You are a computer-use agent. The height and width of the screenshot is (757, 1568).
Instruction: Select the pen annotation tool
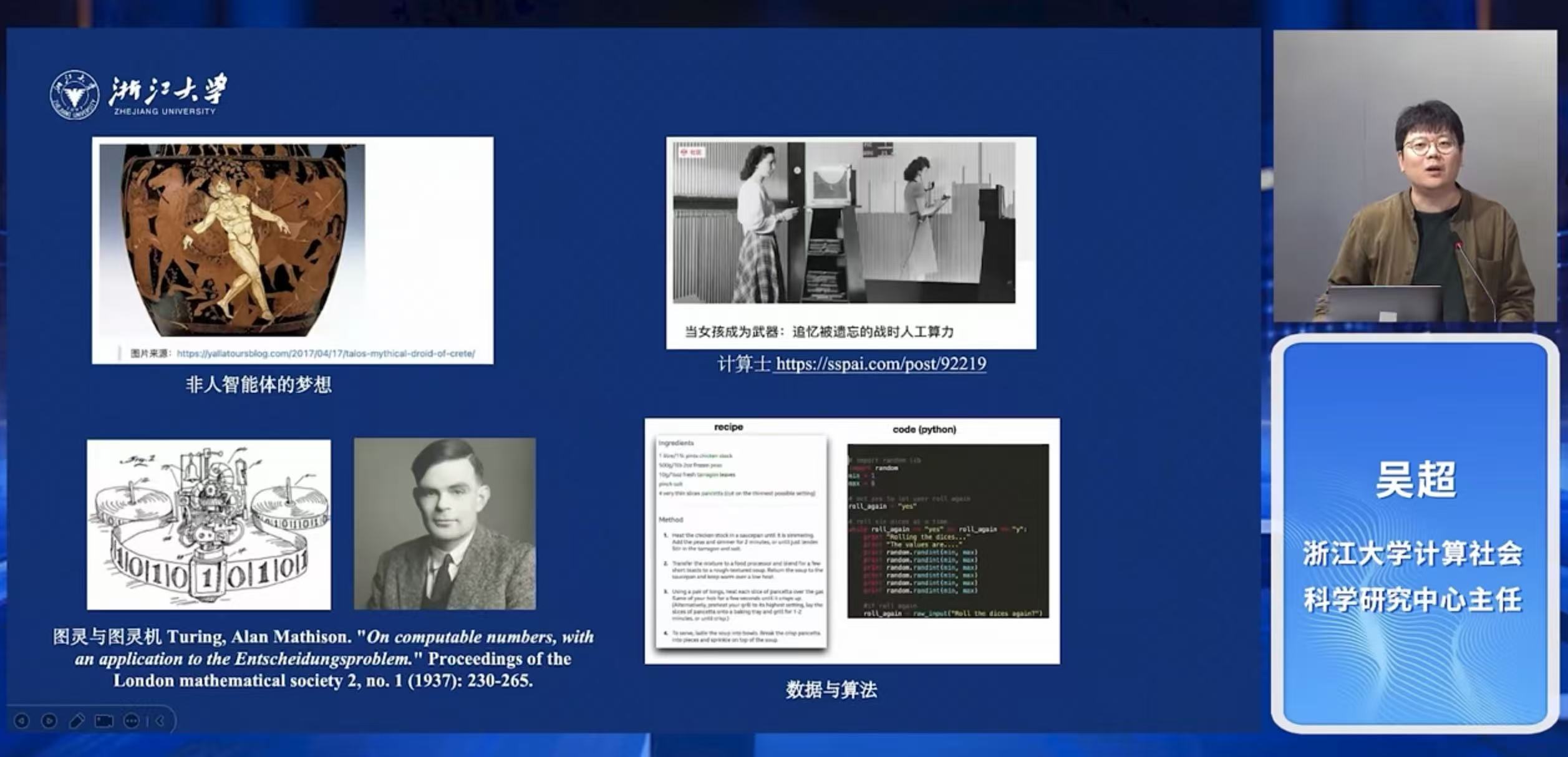coord(78,720)
